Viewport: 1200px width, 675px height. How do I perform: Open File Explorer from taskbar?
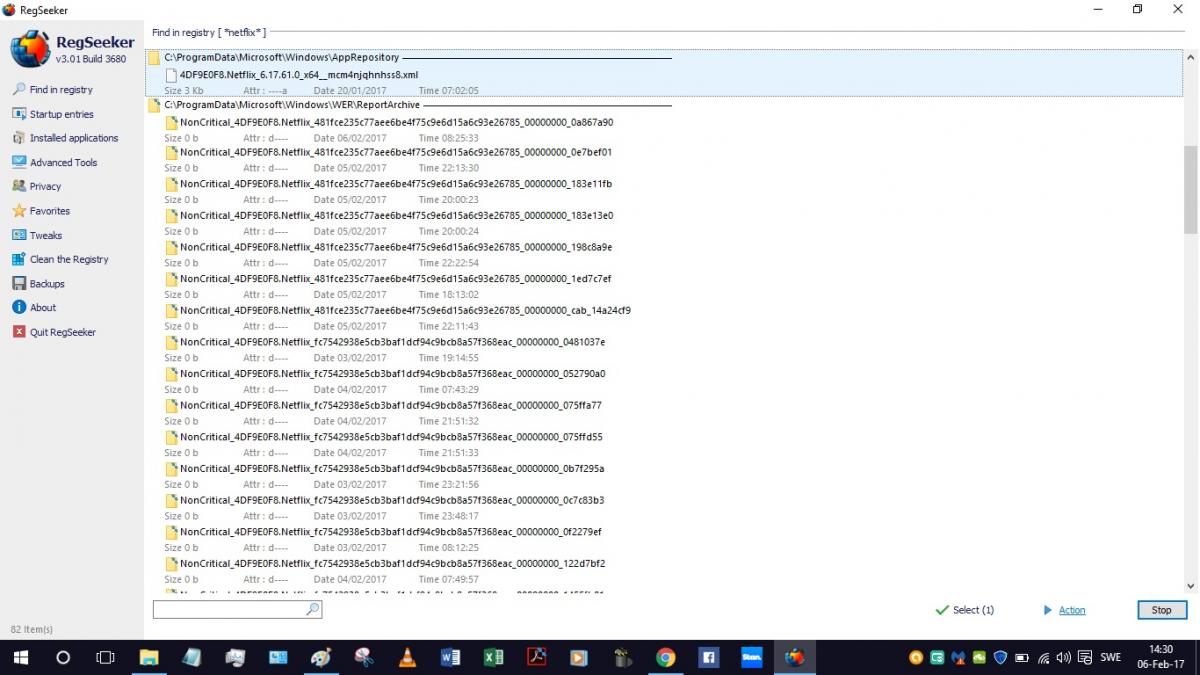[x=148, y=657]
